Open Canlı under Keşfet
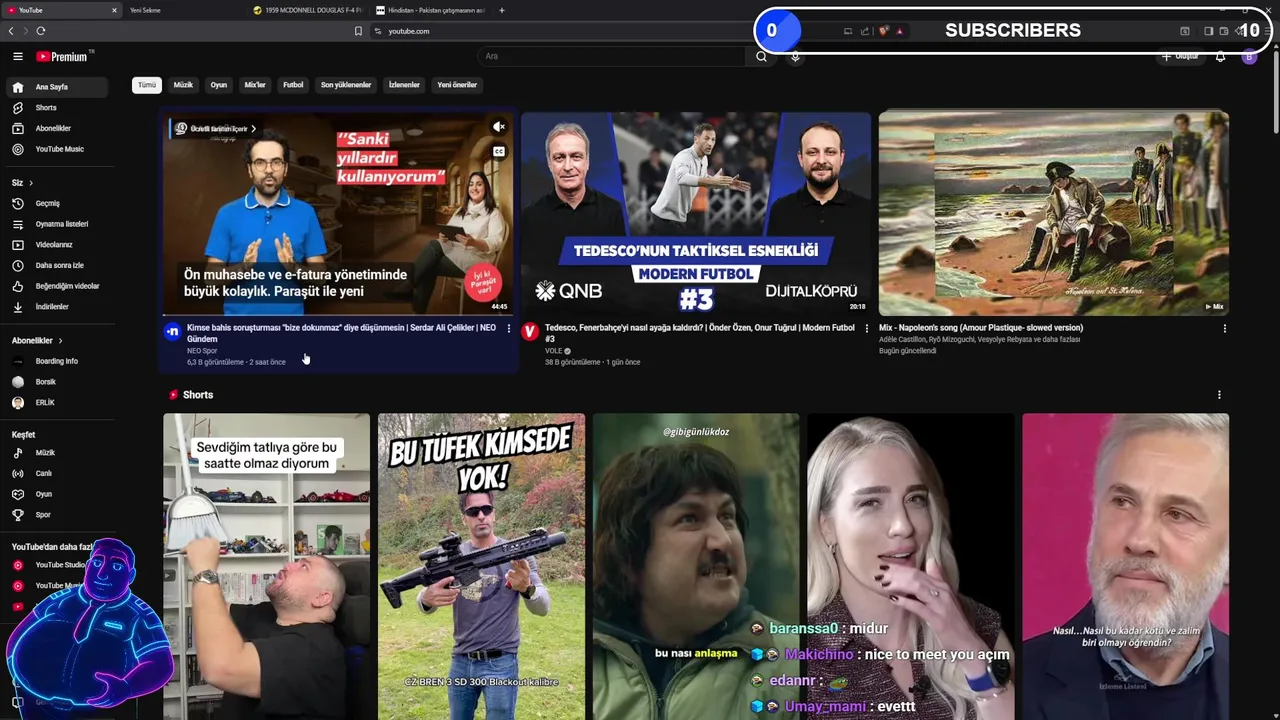The width and height of the screenshot is (1280, 720). coord(58,473)
